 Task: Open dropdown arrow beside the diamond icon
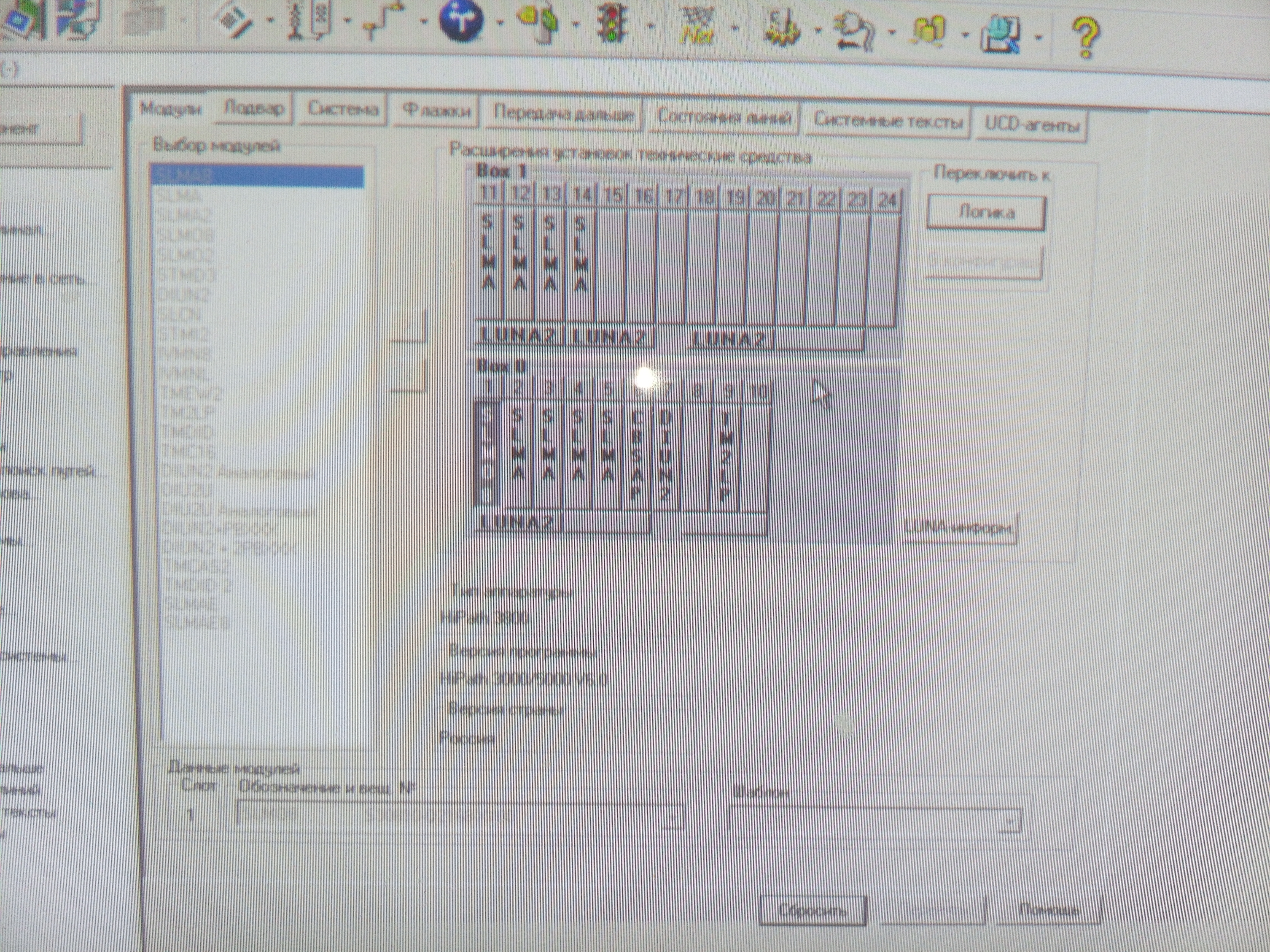pyautogui.click(x=270, y=21)
